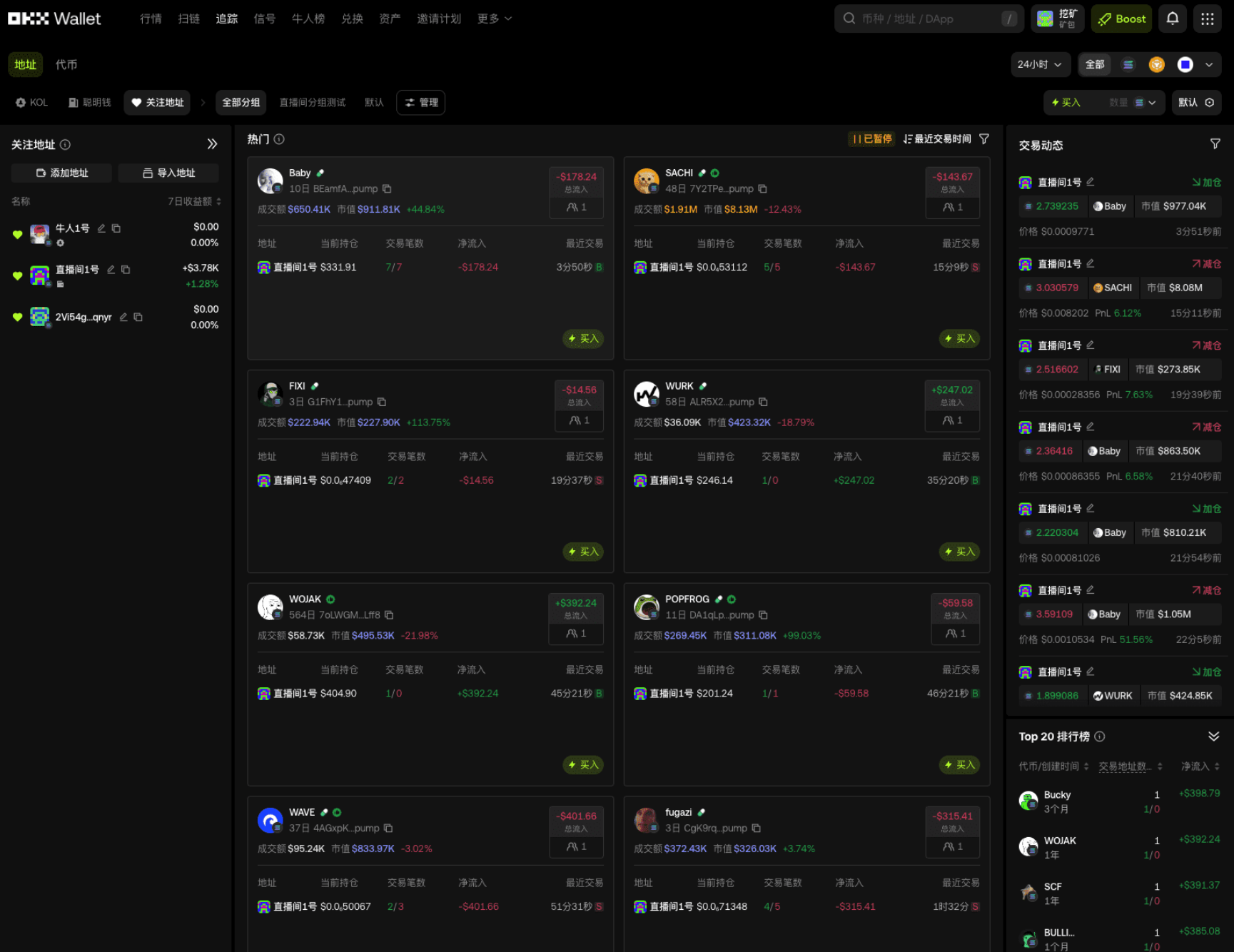
Task: Buy the Baby token
Action: pyautogui.click(x=583, y=338)
